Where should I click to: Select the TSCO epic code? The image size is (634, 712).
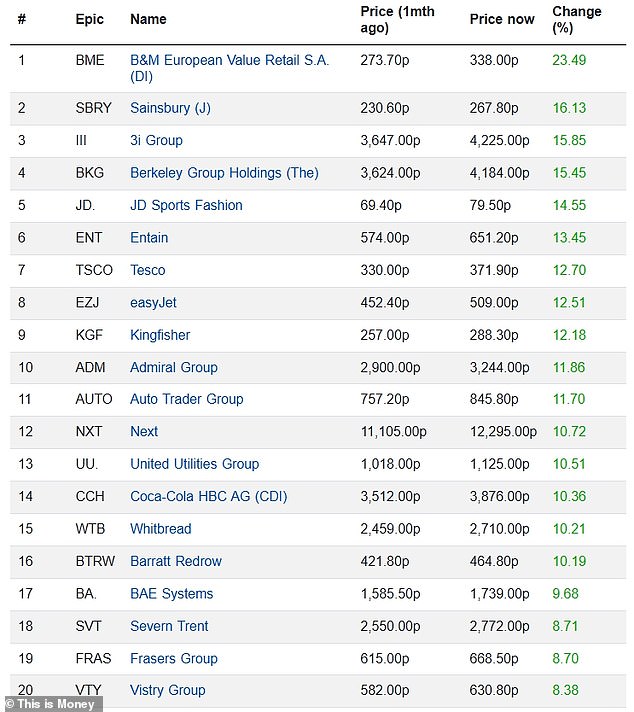coord(94,270)
